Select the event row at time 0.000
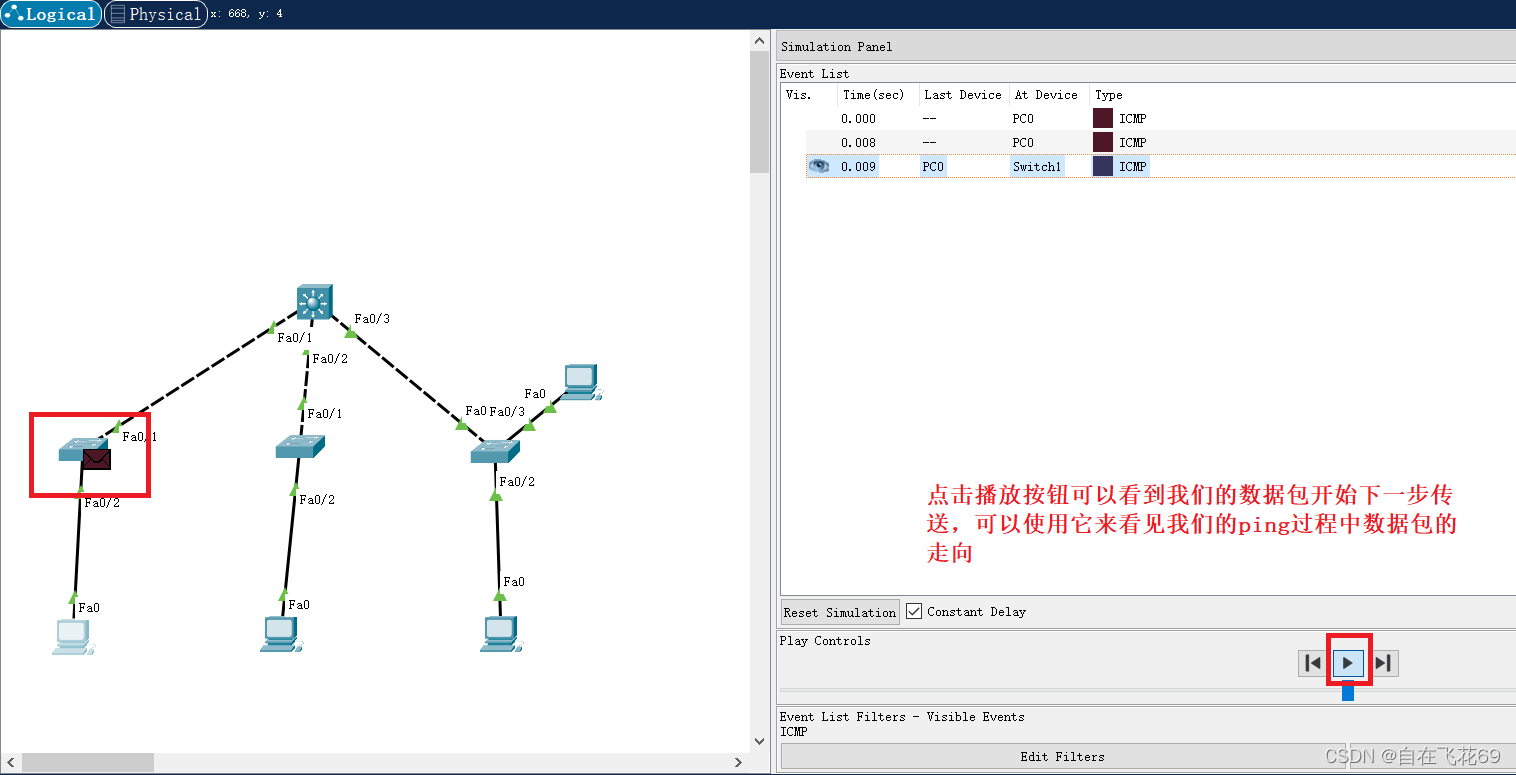Screen dimensions: 1516x775 (1160, 118)
